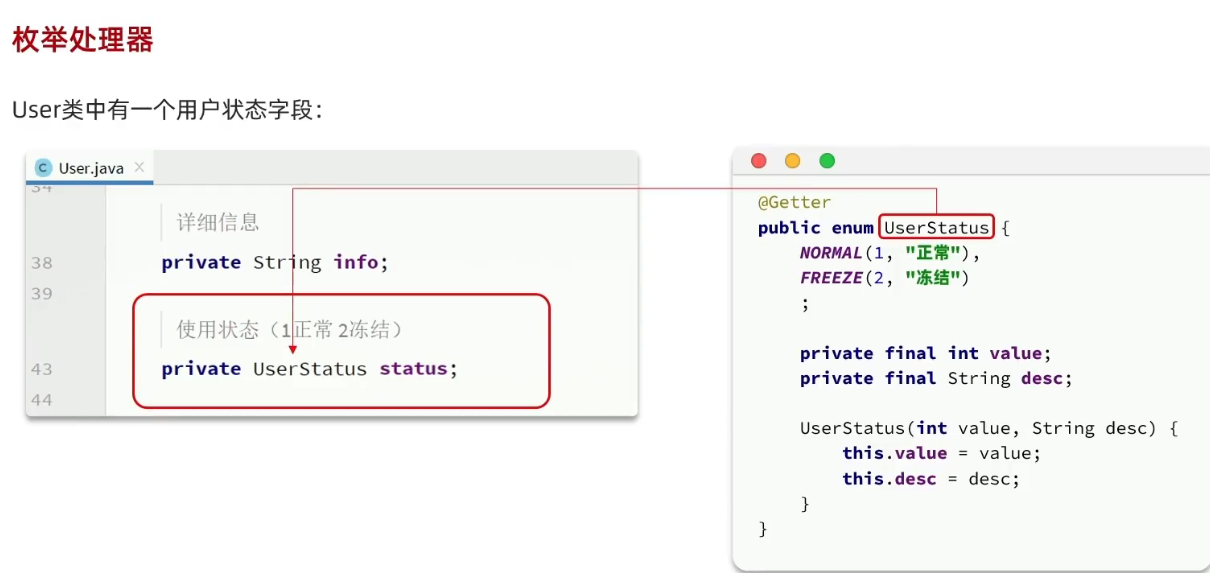Click UserStatus type in the status declaration
Viewport: 1210px width, 573px height.
(x=310, y=369)
